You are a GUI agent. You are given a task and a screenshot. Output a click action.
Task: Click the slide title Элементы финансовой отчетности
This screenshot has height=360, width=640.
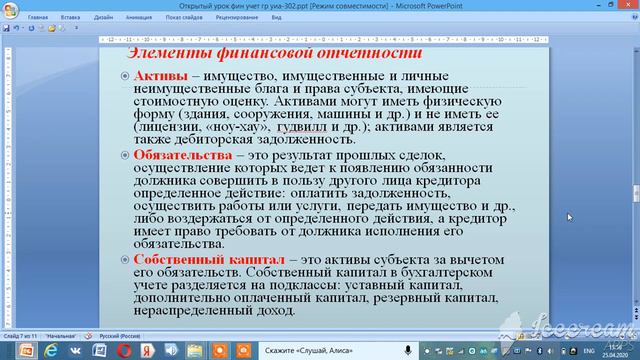(275, 53)
